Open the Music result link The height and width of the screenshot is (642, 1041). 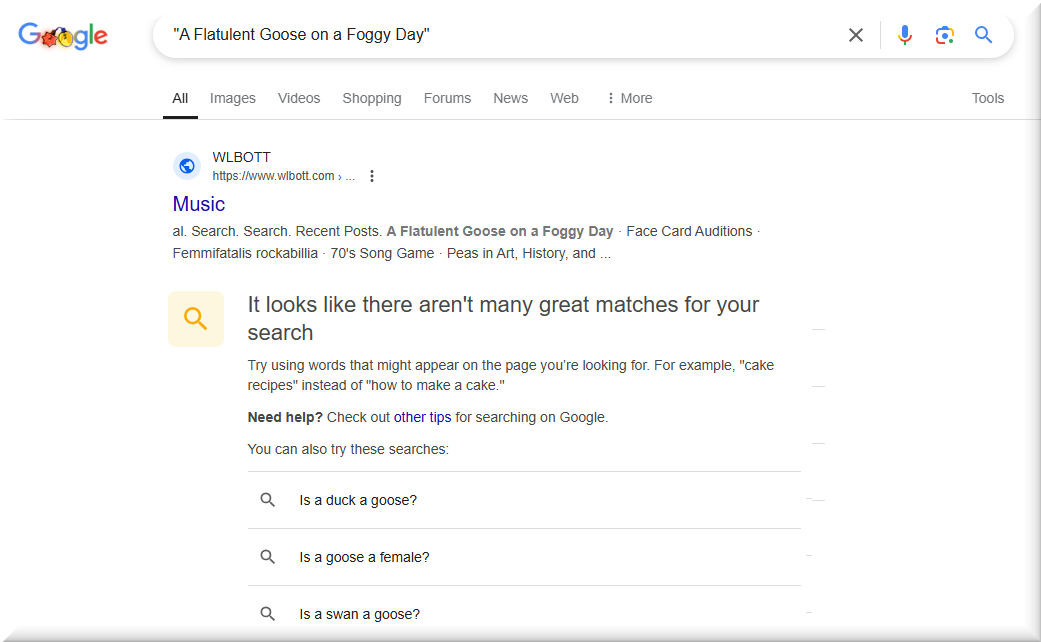[199, 204]
